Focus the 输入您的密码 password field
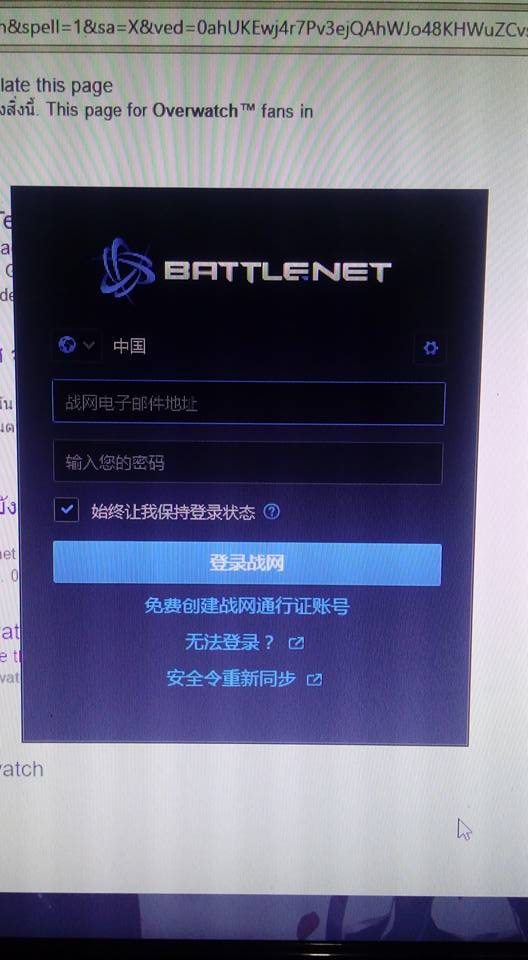528x960 pixels. (247, 462)
